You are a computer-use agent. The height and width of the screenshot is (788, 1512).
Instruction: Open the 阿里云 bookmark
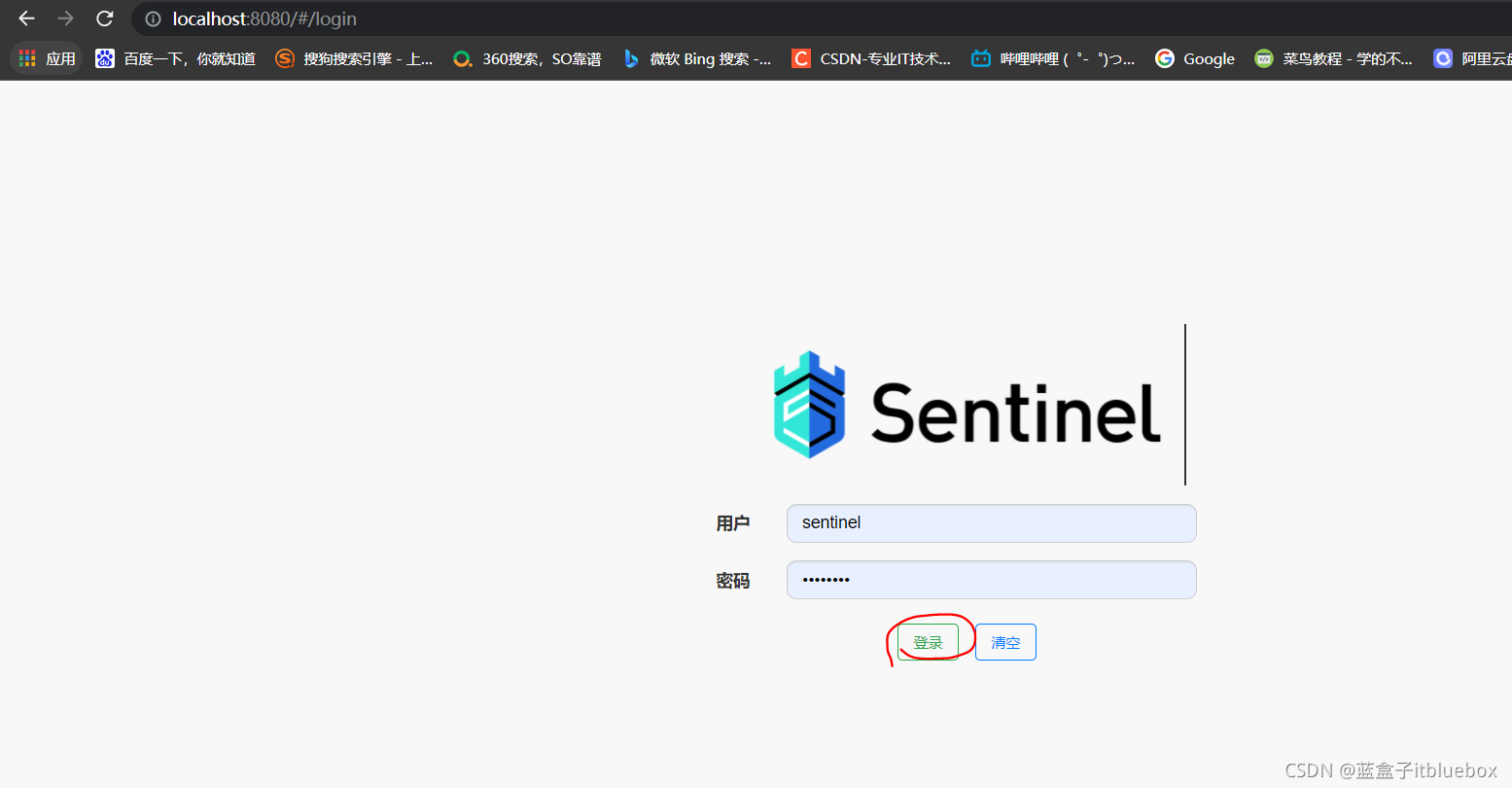[1472, 58]
